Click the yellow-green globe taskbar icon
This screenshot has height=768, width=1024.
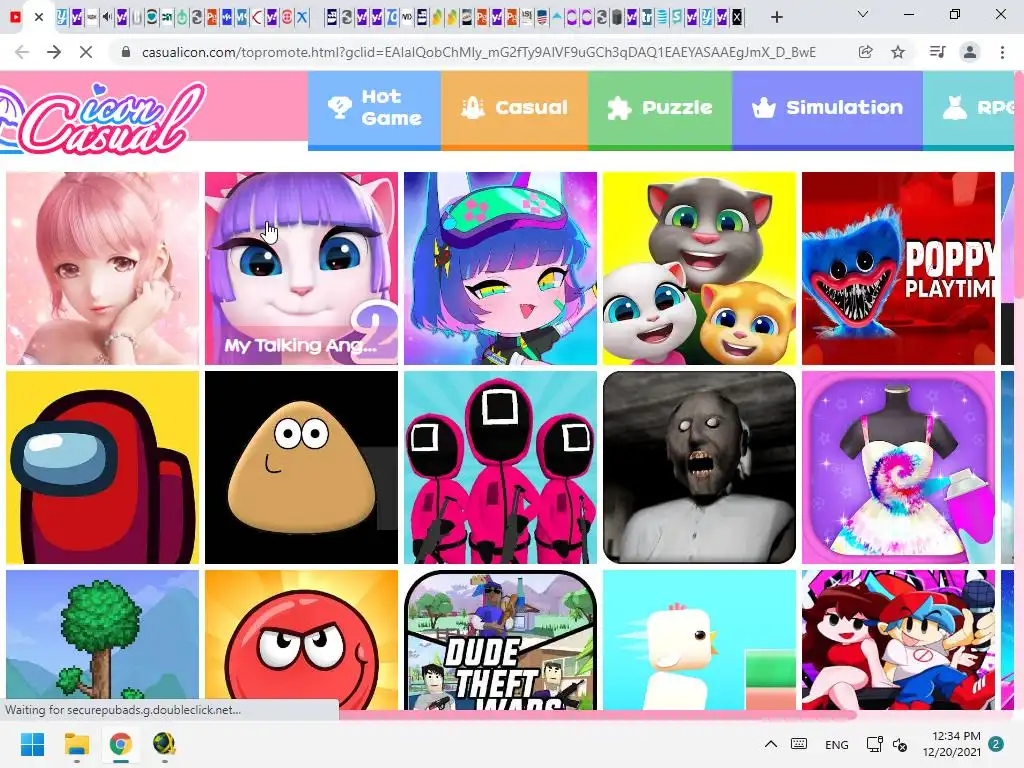point(165,744)
